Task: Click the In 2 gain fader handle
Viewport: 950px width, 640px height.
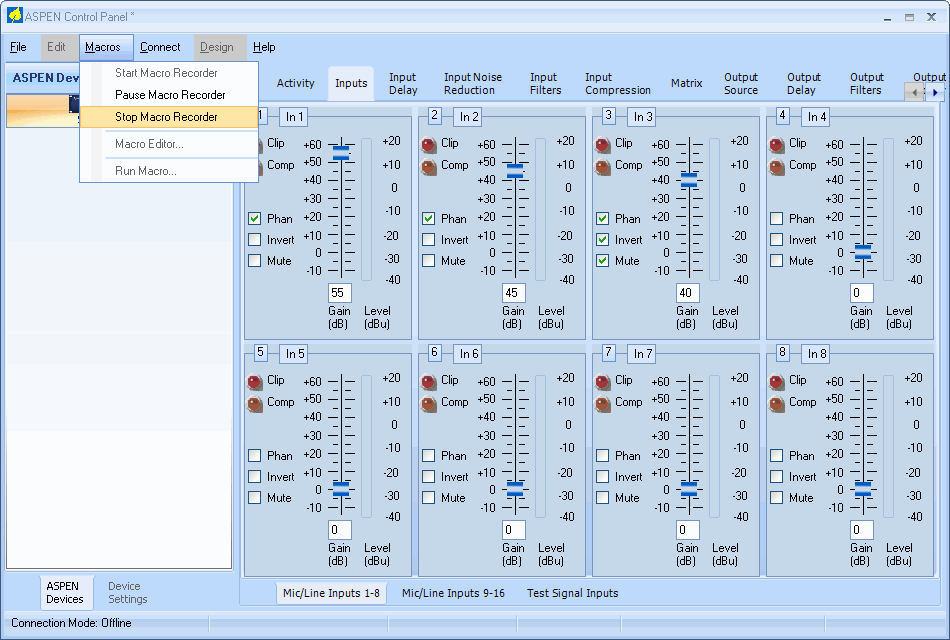Action: 515,171
